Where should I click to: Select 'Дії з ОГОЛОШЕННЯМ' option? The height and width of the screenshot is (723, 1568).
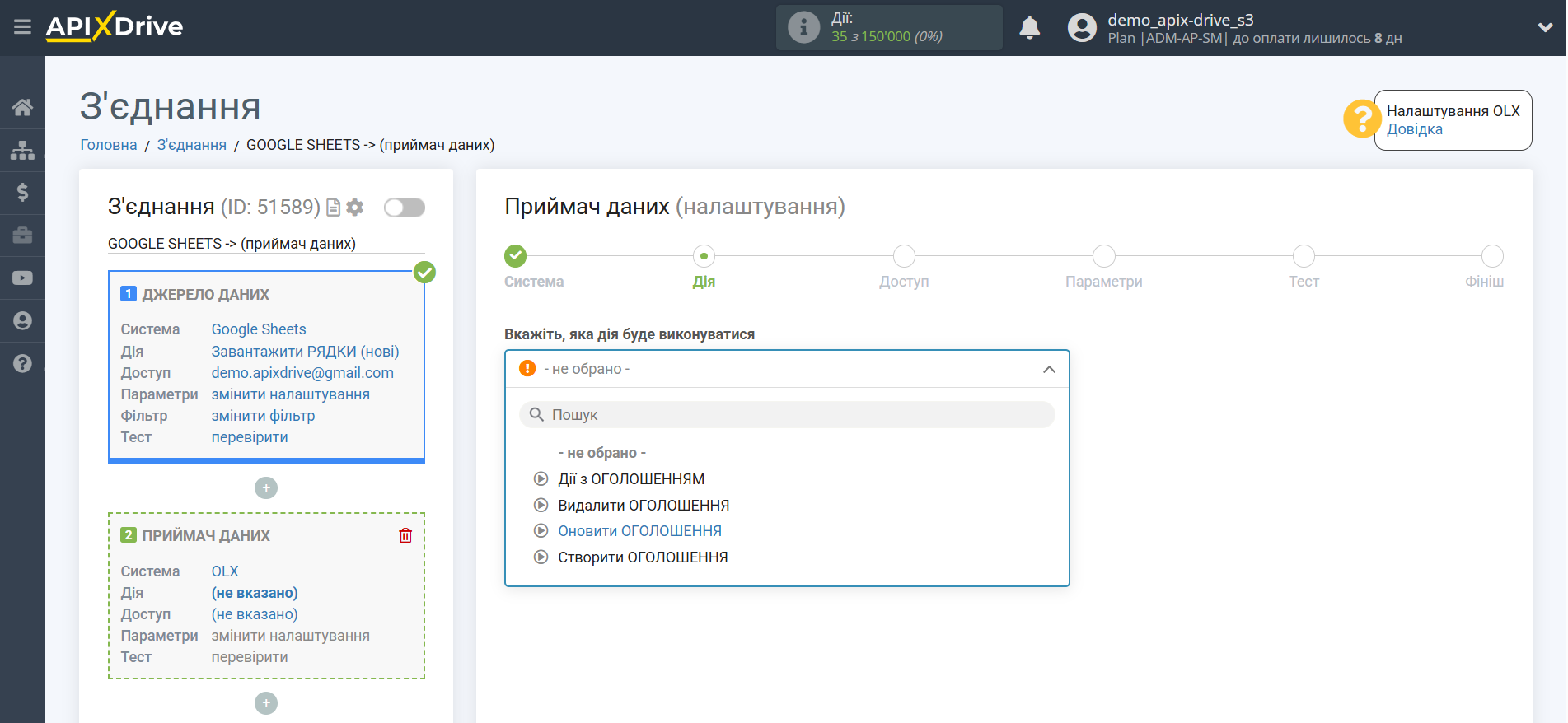coord(631,479)
